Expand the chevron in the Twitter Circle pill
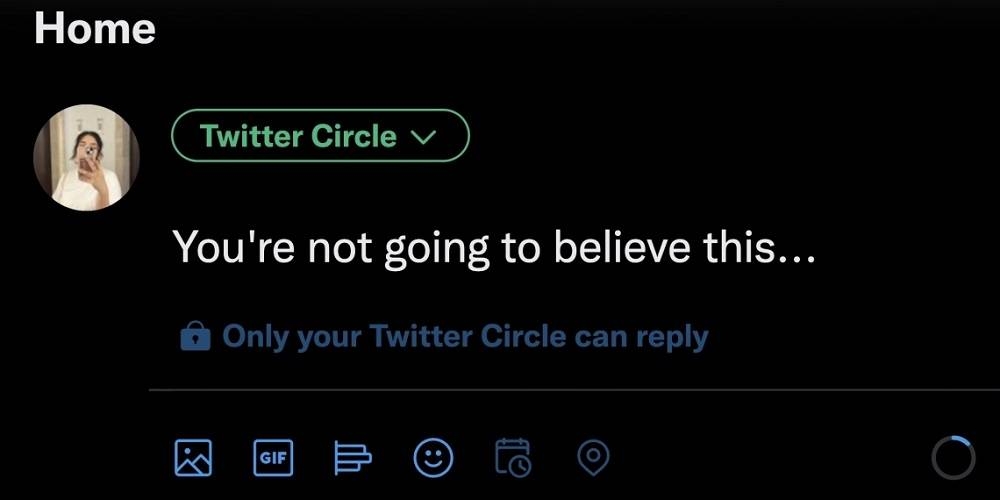This screenshot has width=1000, height=500. click(x=424, y=137)
